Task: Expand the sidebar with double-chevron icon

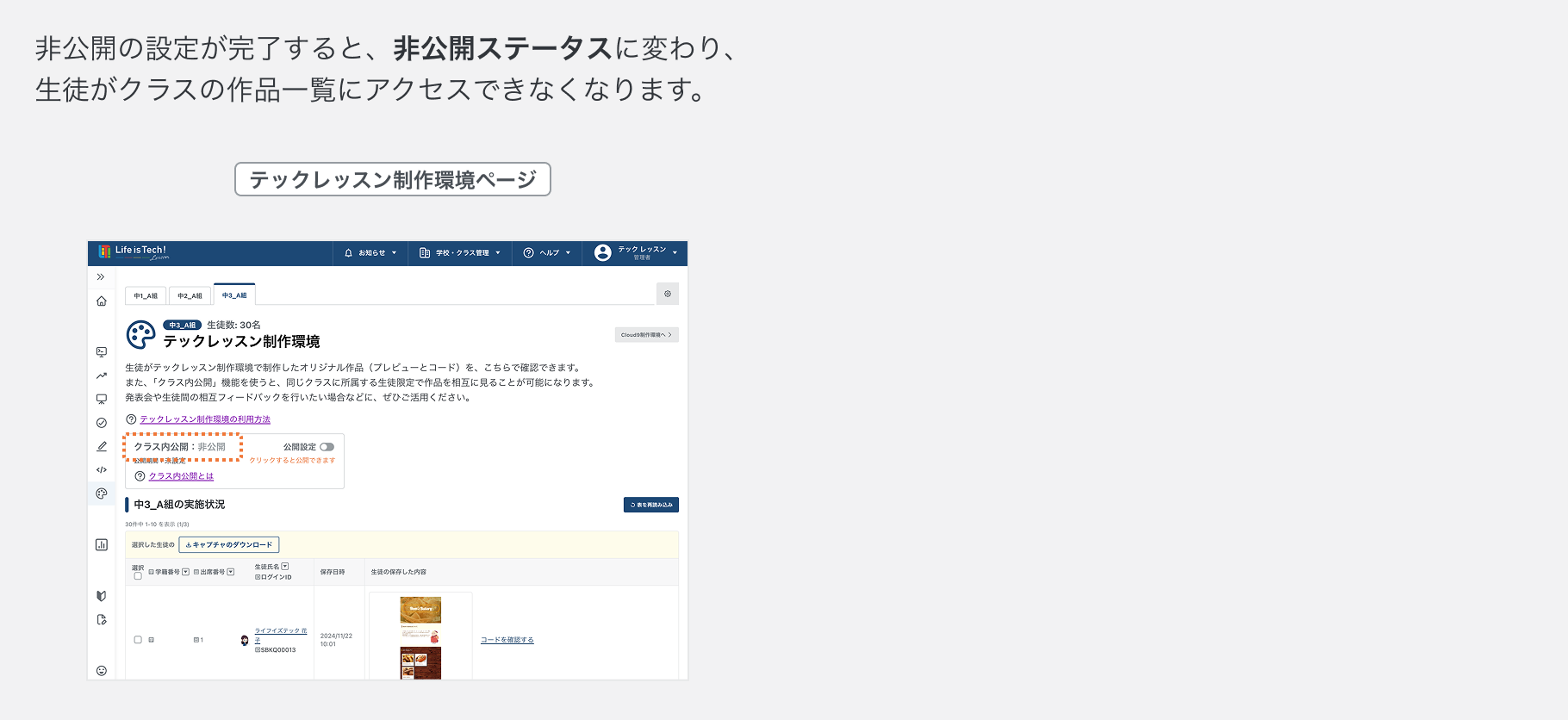Action: [x=101, y=277]
